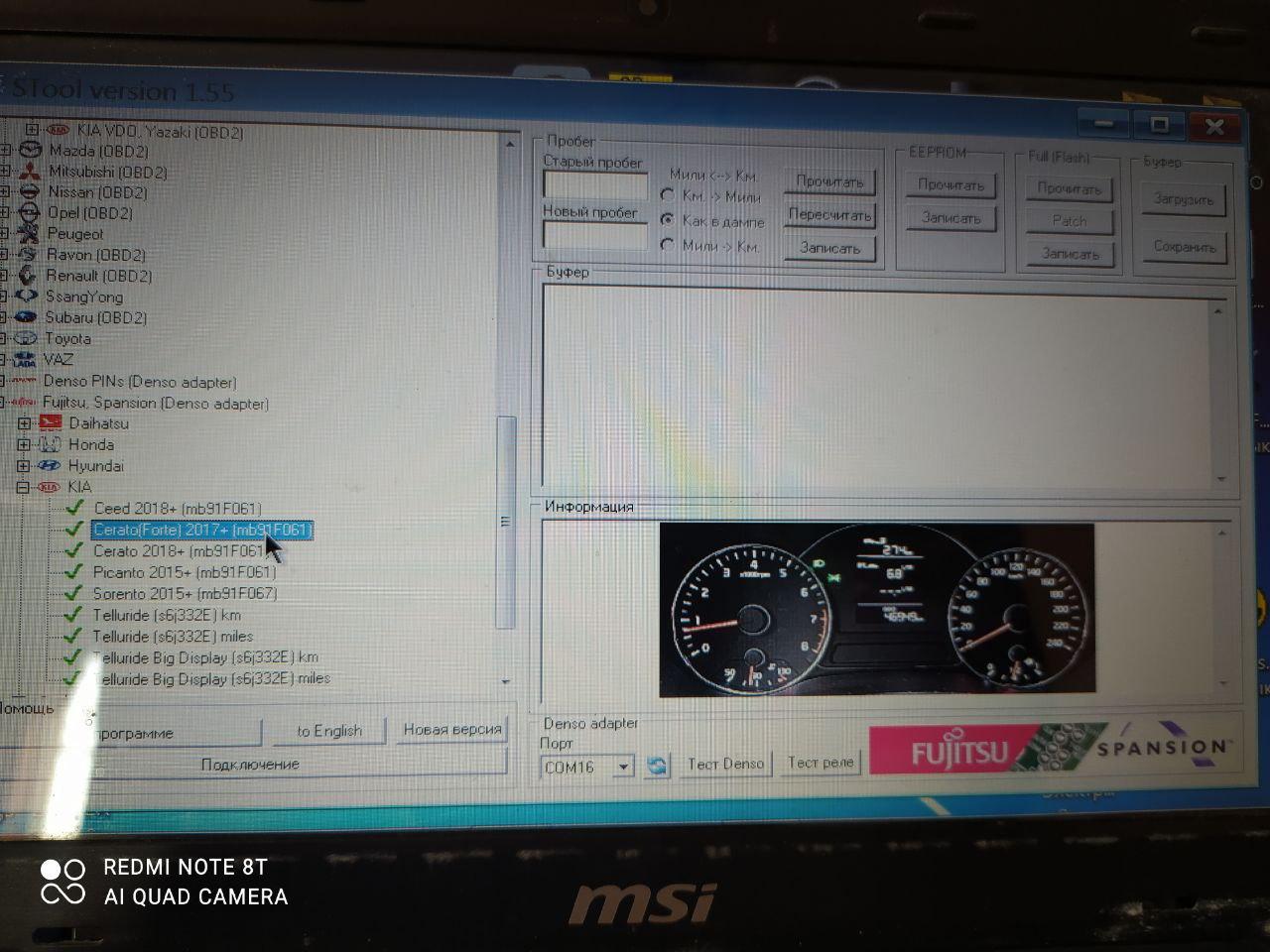This screenshot has width=1270, height=952.
Task: Click the icon beside Denso PINs entry
Action: tap(24, 382)
